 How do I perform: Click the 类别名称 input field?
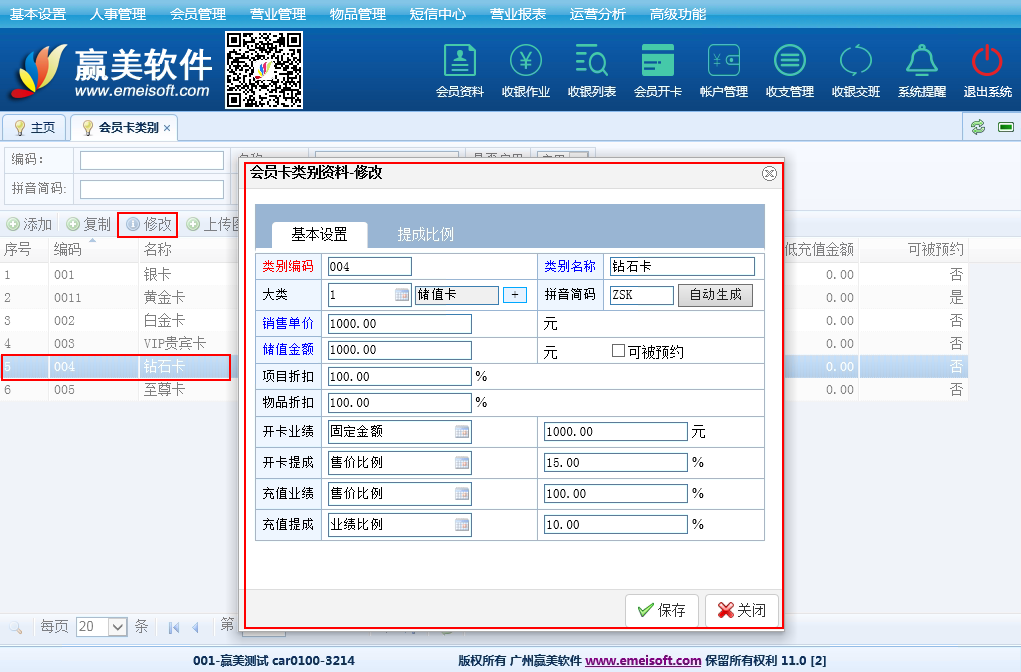(x=682, y=266)
